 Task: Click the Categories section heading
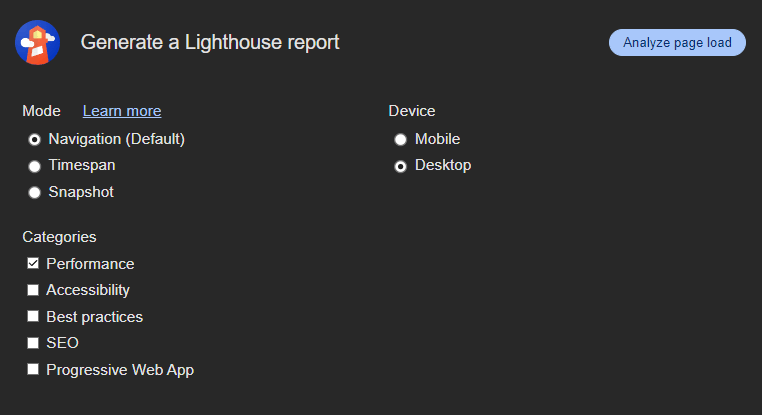[59, 237]
